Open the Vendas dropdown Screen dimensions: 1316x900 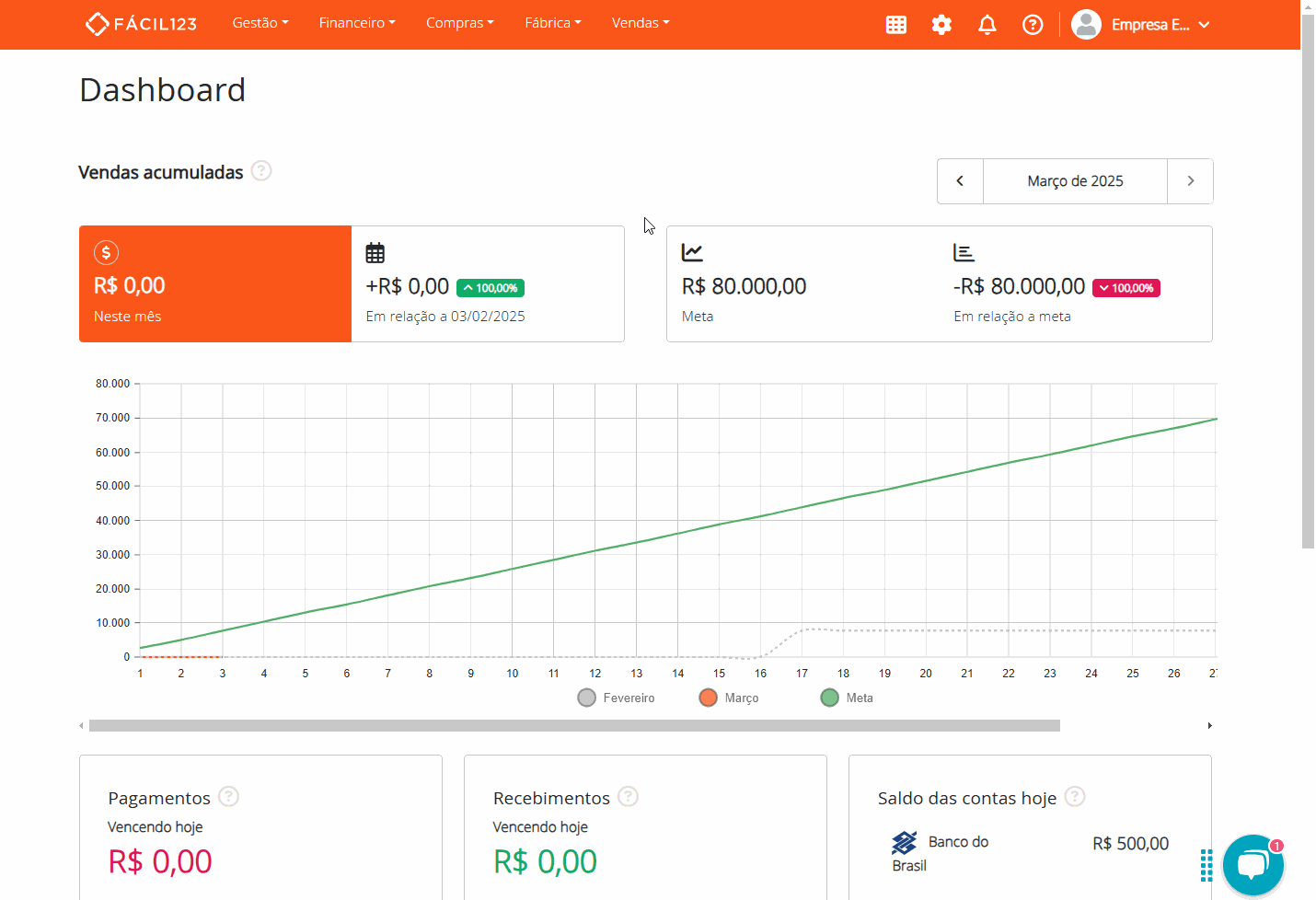pyautogui.click(x=640, y=23)
